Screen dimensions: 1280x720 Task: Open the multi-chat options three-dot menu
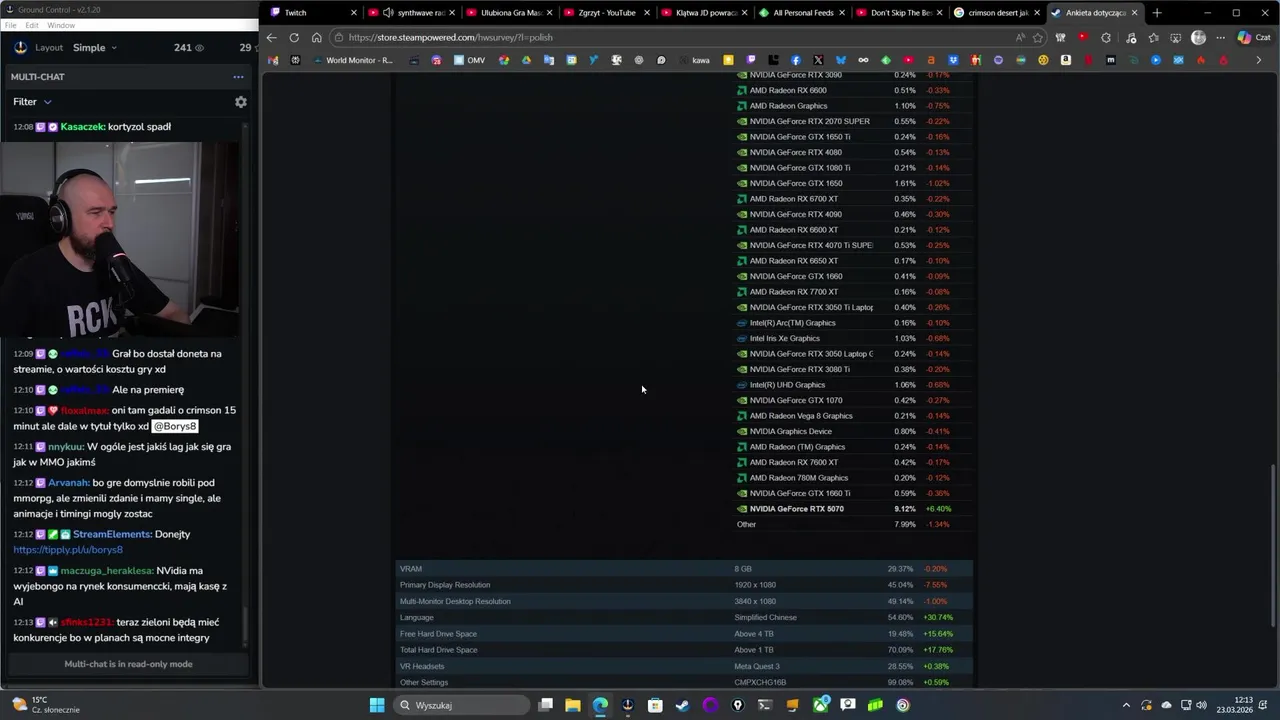238,77
